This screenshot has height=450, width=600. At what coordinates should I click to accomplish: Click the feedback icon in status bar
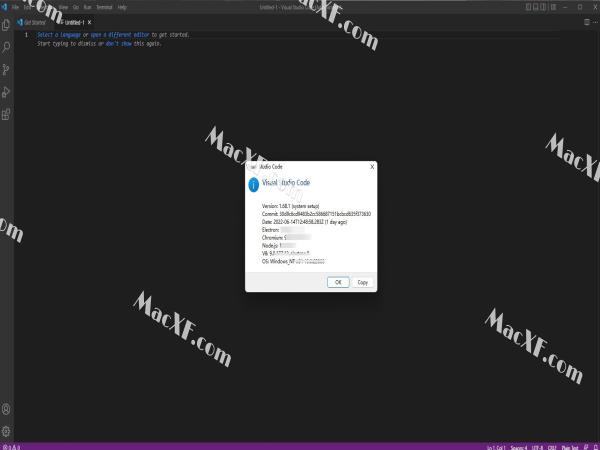tap(586, 447)
